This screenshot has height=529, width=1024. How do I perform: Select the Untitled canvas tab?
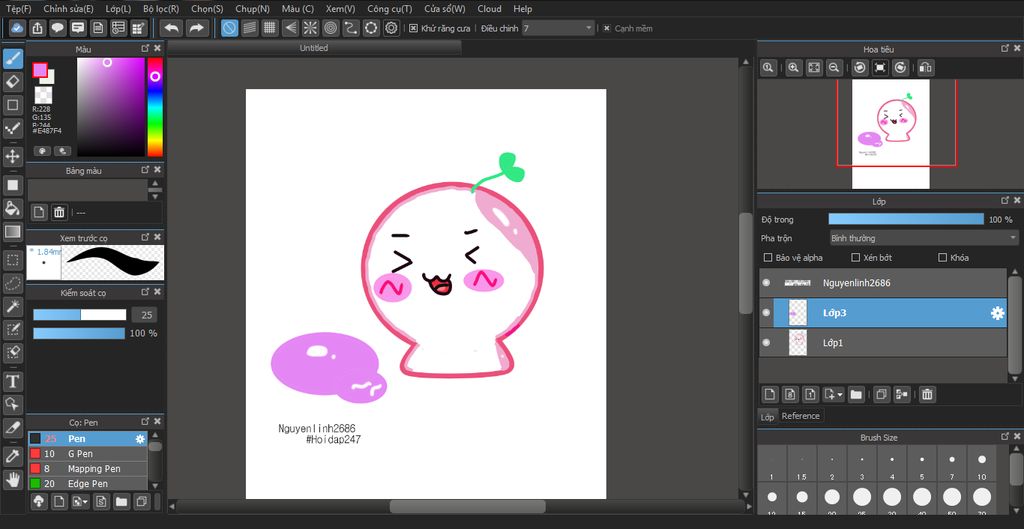click(313, 48)
